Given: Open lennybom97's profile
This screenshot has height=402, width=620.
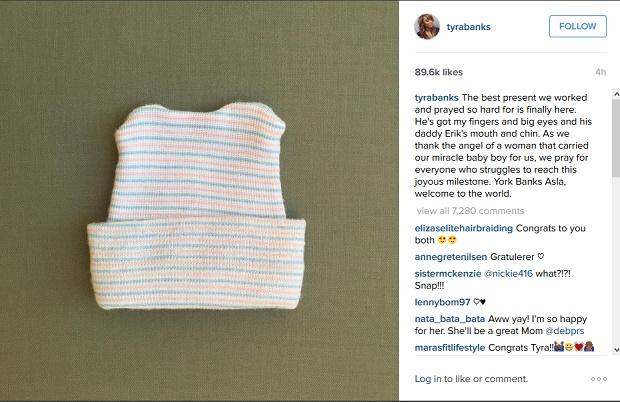Looking at the screenshot, I should [442, 302].
